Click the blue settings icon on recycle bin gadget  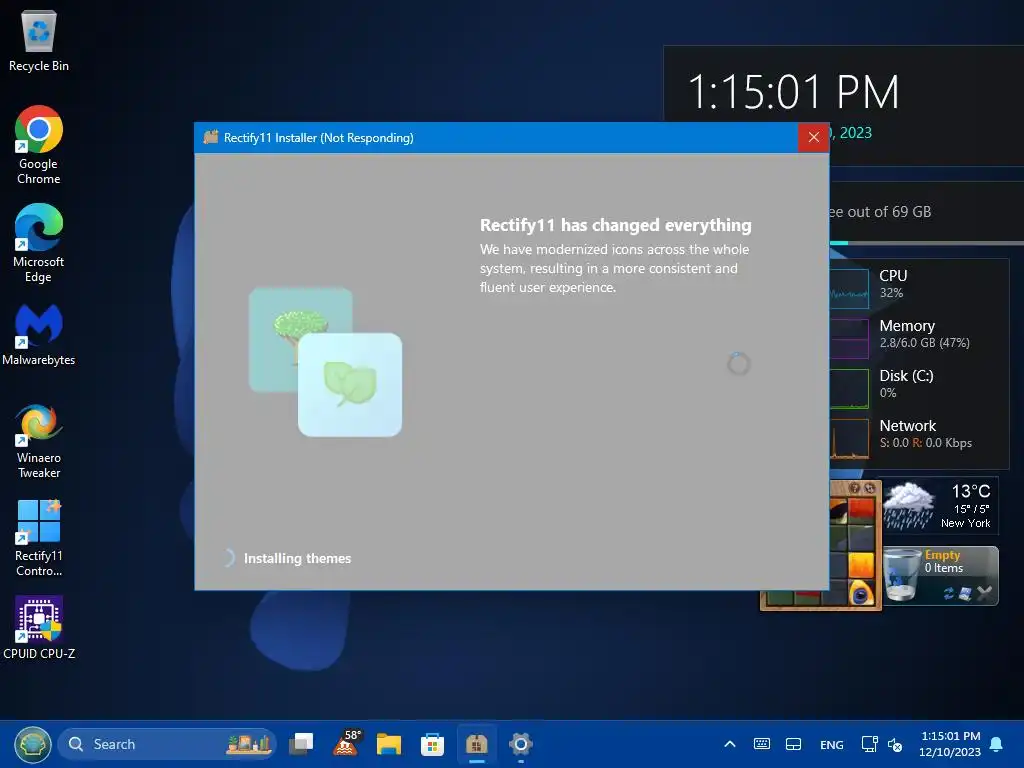pos(966,593)
